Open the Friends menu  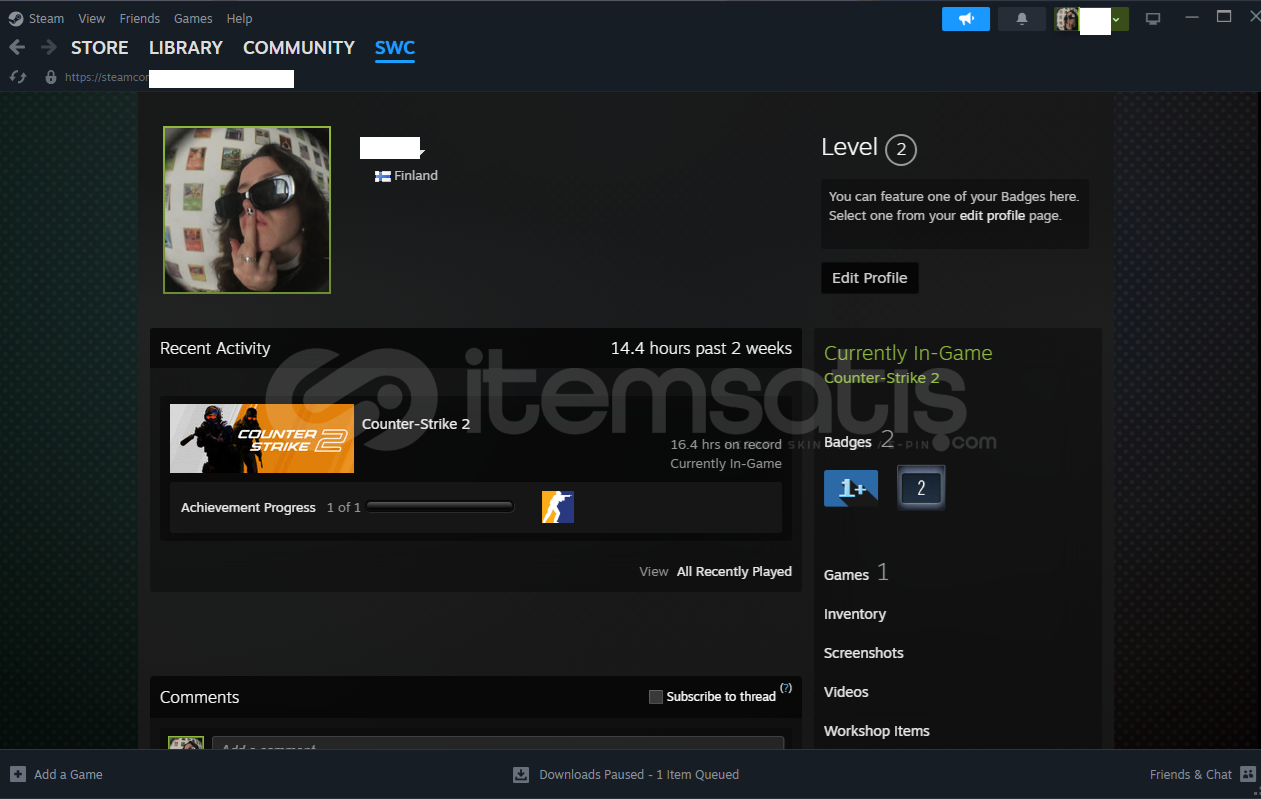click(139, 18)
